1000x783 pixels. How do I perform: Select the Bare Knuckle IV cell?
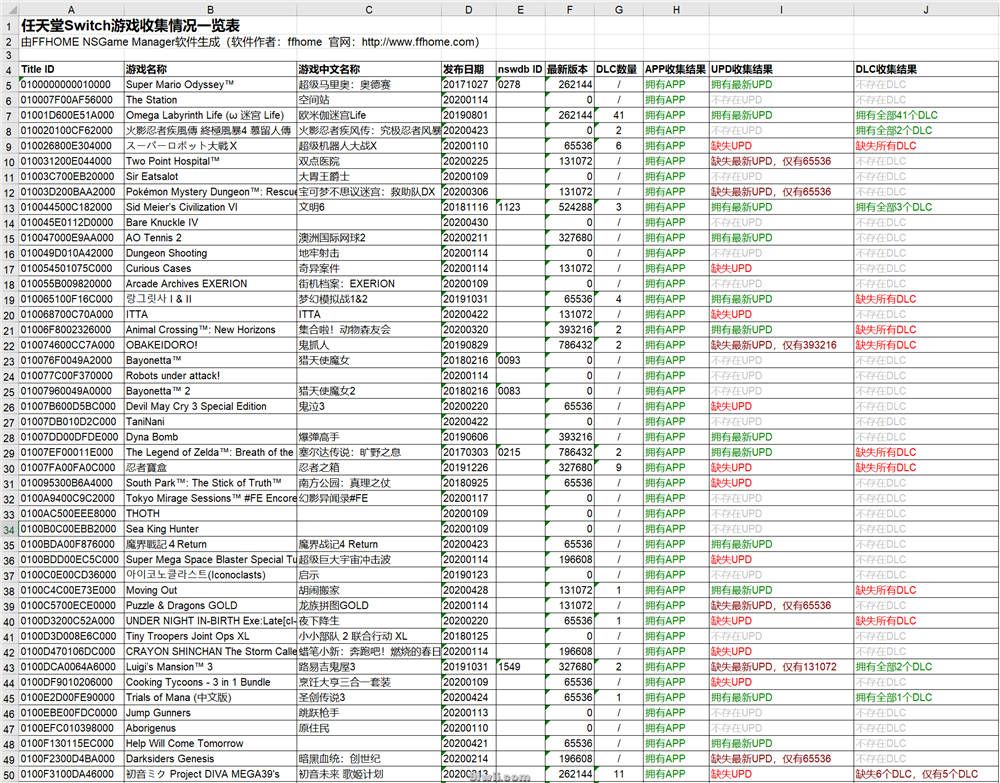(210, 223)
